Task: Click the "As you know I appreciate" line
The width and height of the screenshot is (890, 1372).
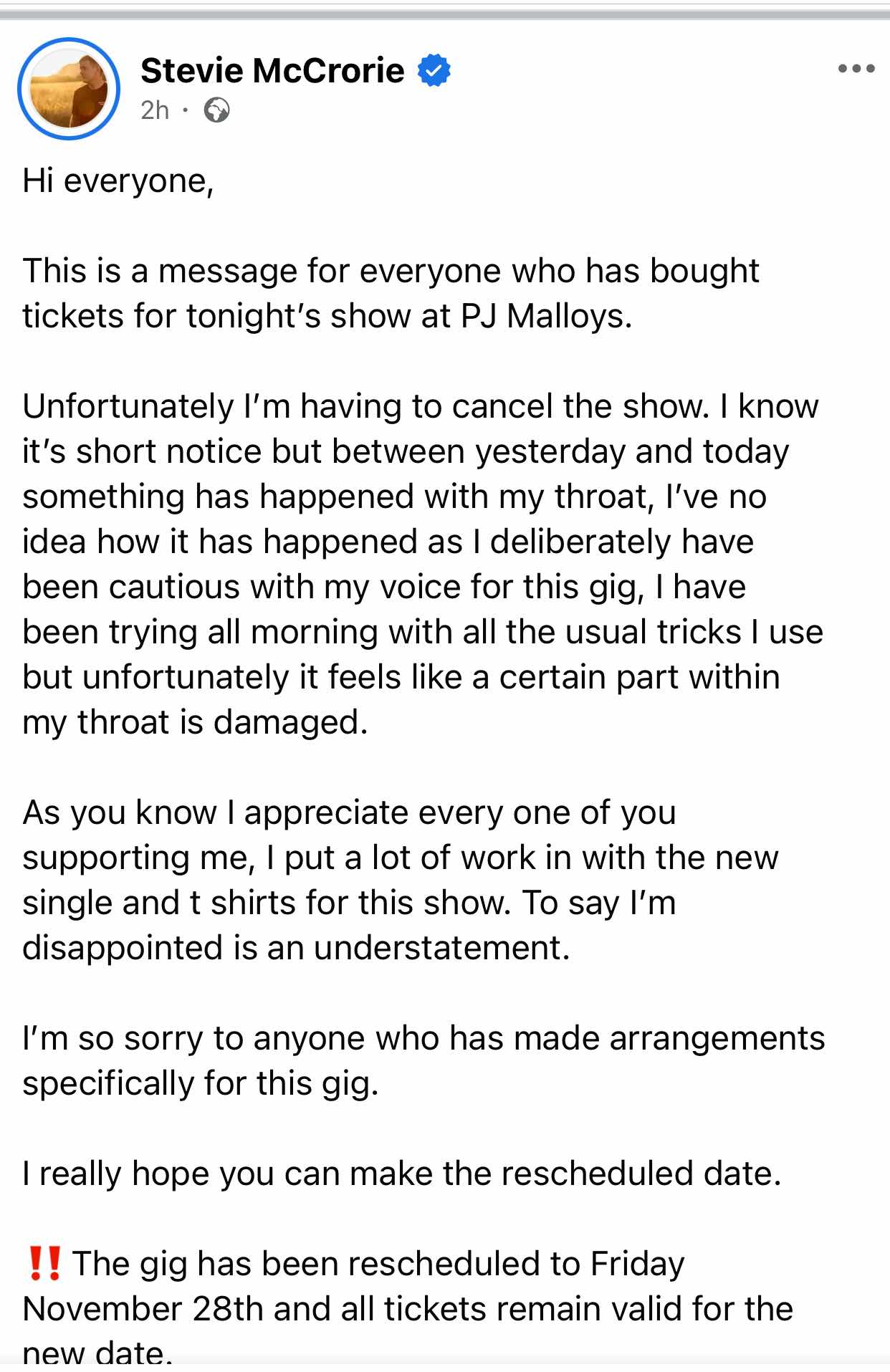Action: click(349, 812)
